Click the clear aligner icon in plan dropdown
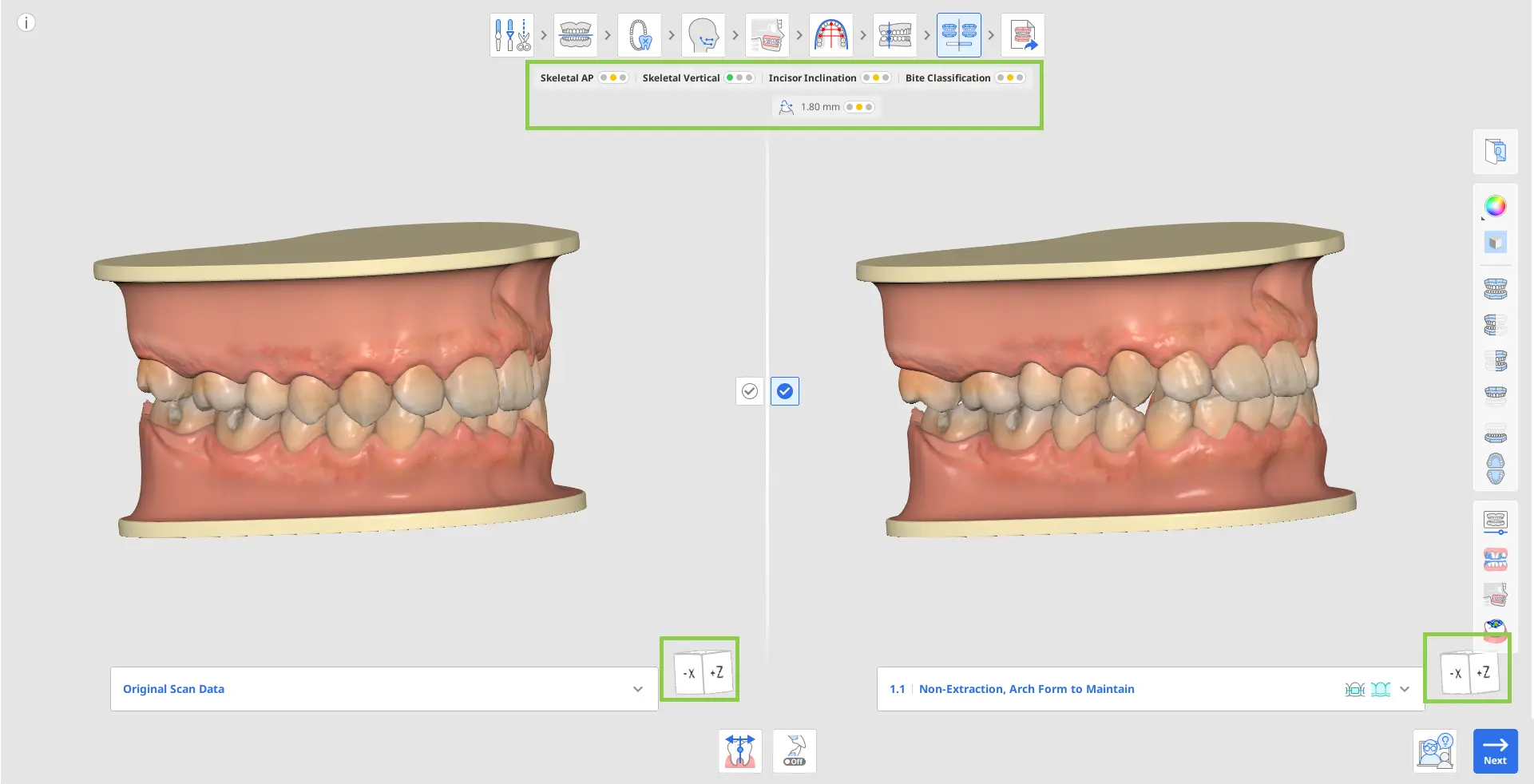The image size is (1534, 784). [x=1381, y=689]
